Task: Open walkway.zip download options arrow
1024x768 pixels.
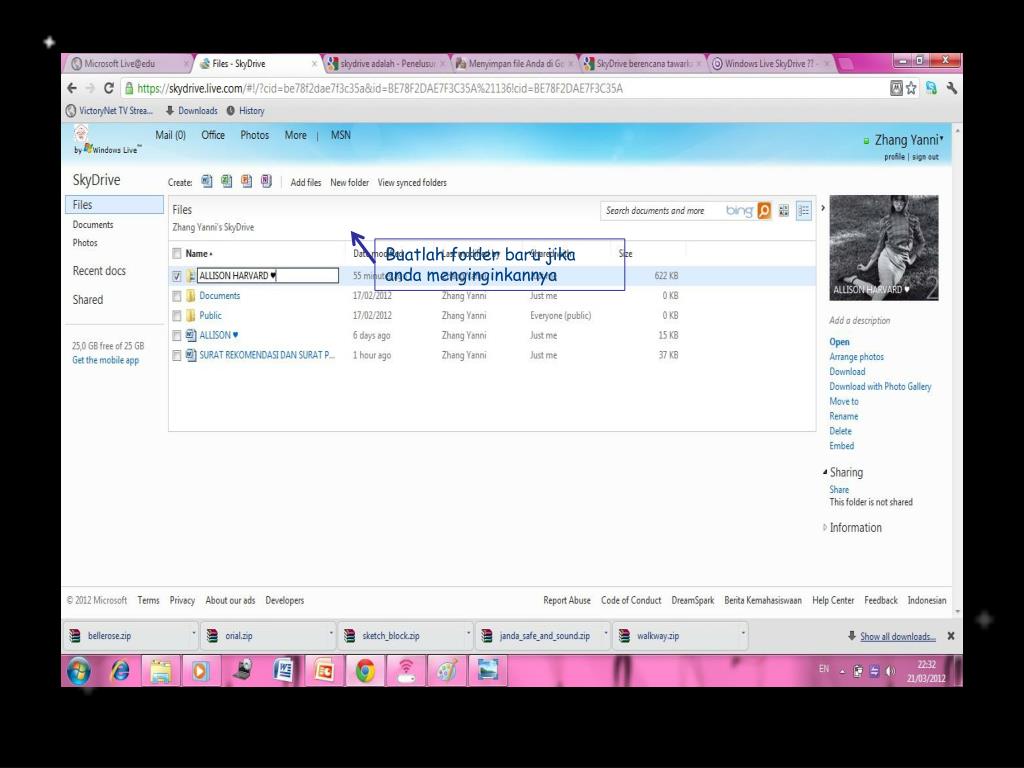Action: click(x=743, y=633)
